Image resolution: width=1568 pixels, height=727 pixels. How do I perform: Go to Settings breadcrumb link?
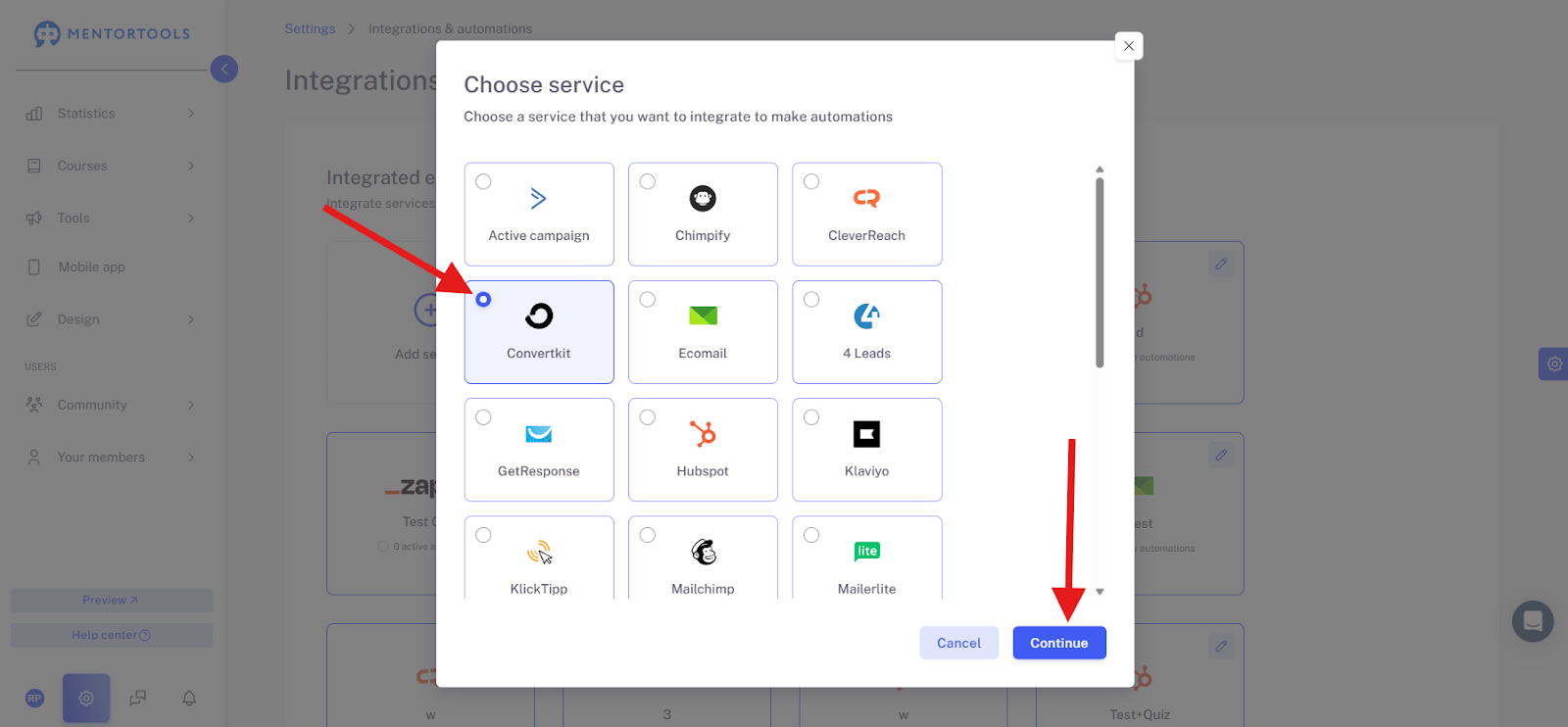tap(310, 28)
